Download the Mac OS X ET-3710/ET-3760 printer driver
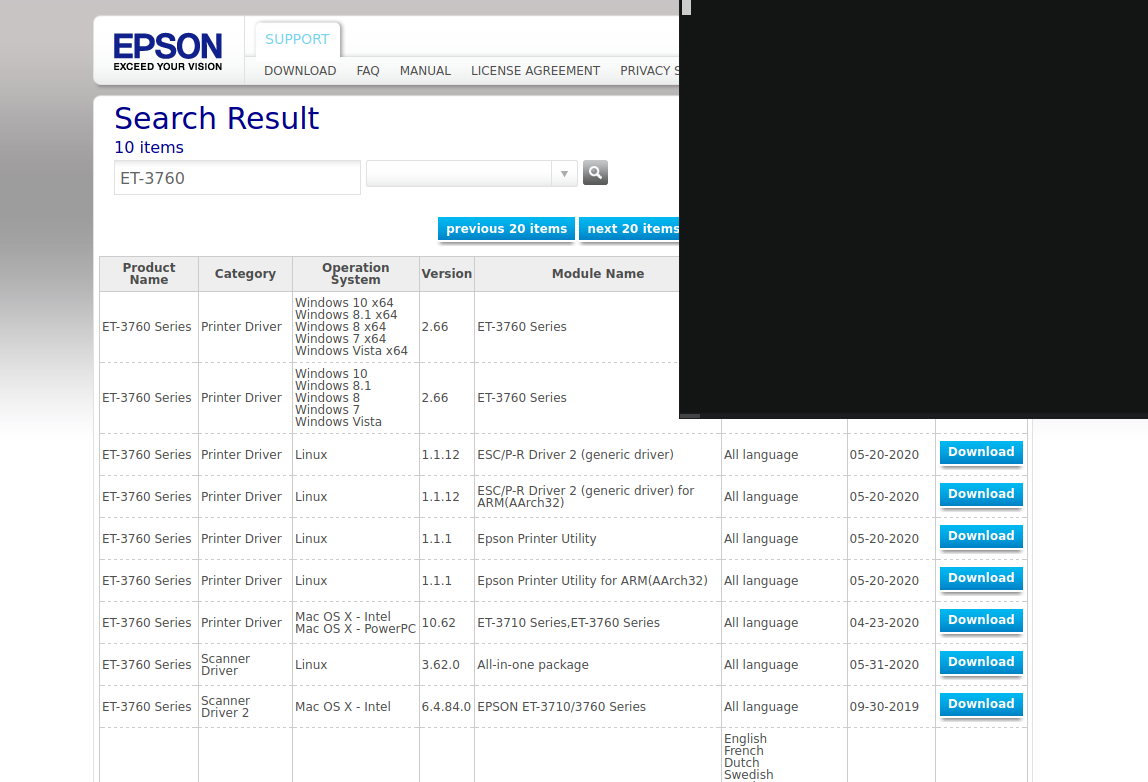Screen dimensions: 1148x782 point(981,620)
